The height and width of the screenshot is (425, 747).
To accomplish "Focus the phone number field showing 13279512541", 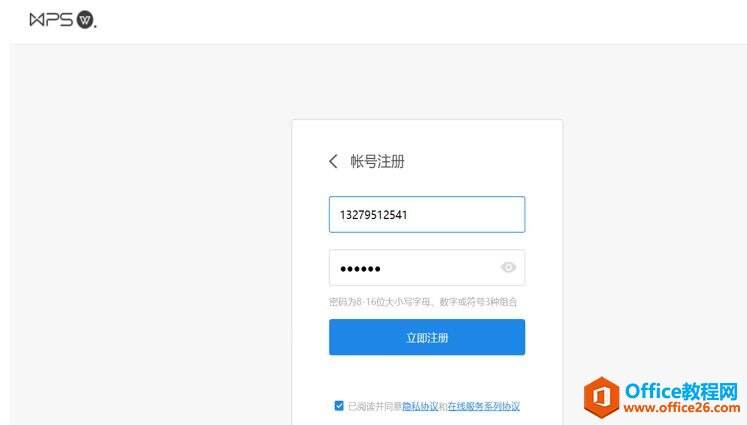I will (427, 214).
